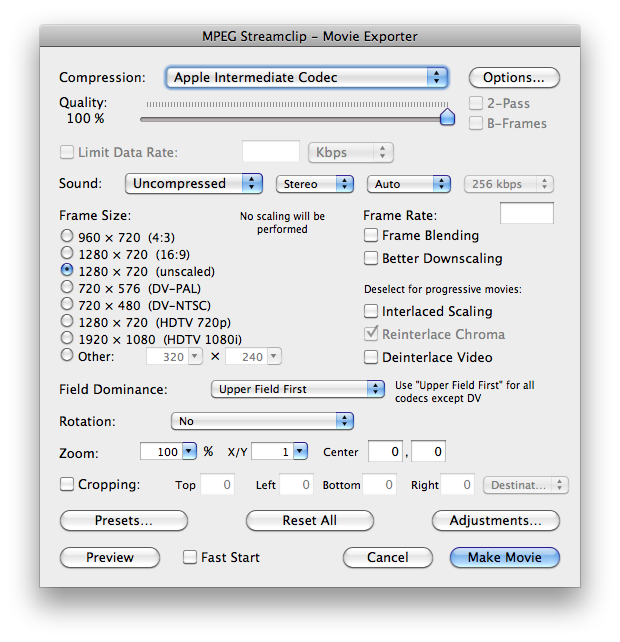Open the X/Y ratio dropdown arrow
The width and height of the screenshot is (620, 642).
coord(300,451)
